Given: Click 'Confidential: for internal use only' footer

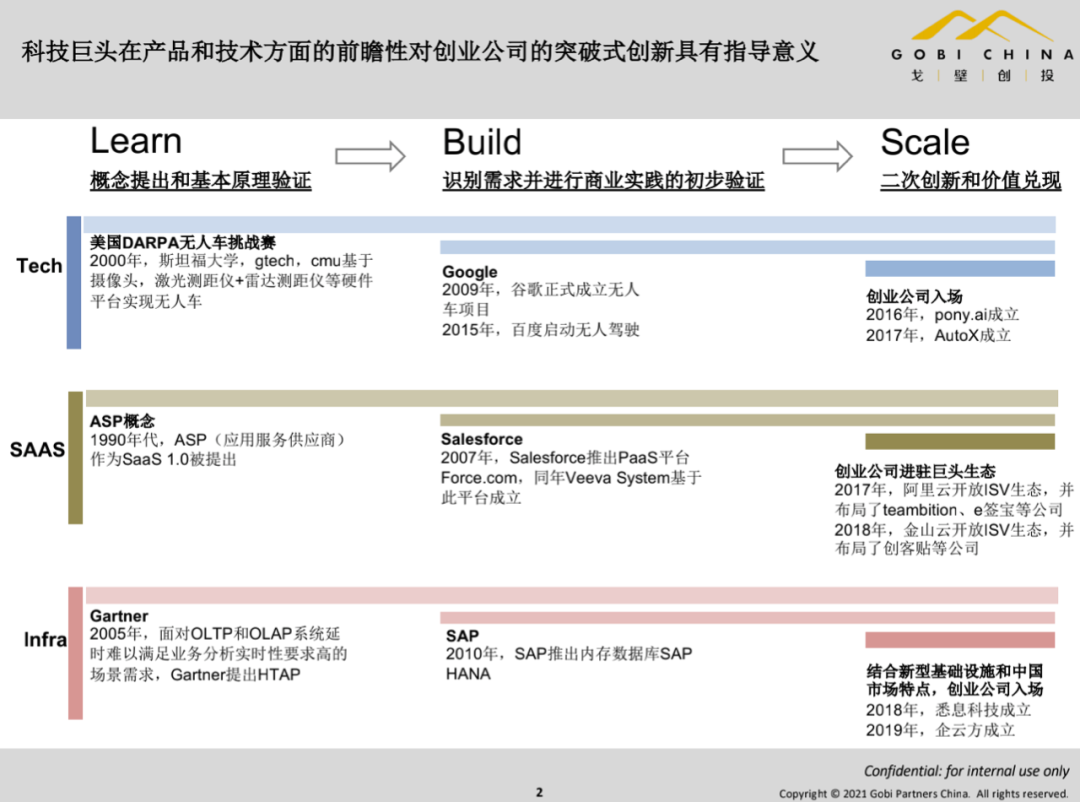Looking at the screenshot, I should pos(966,771).
